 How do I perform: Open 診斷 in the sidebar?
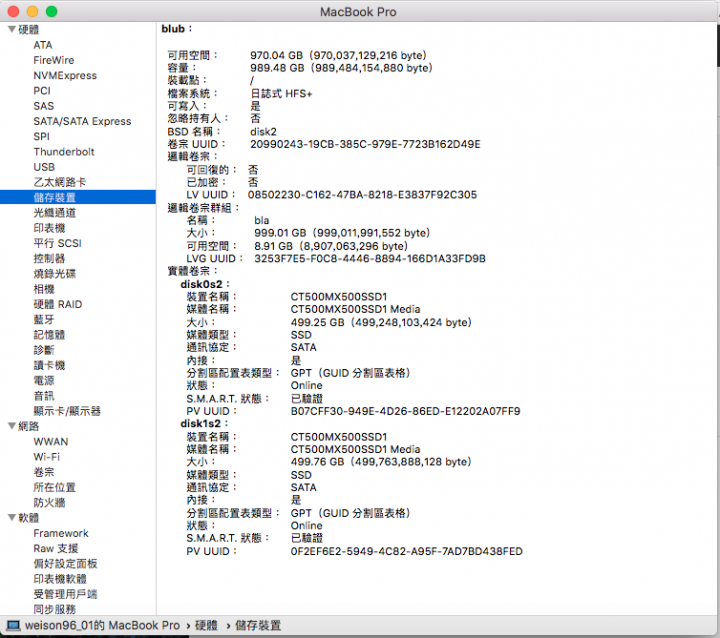pos(44,350)
